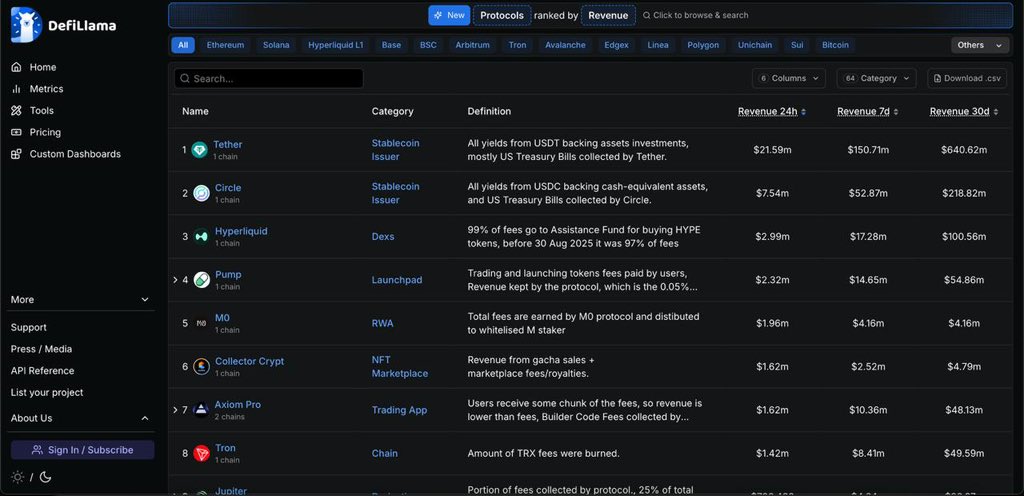Open List your project link
The height and width of the screenshot is (496, 1024).
[47, 392]
